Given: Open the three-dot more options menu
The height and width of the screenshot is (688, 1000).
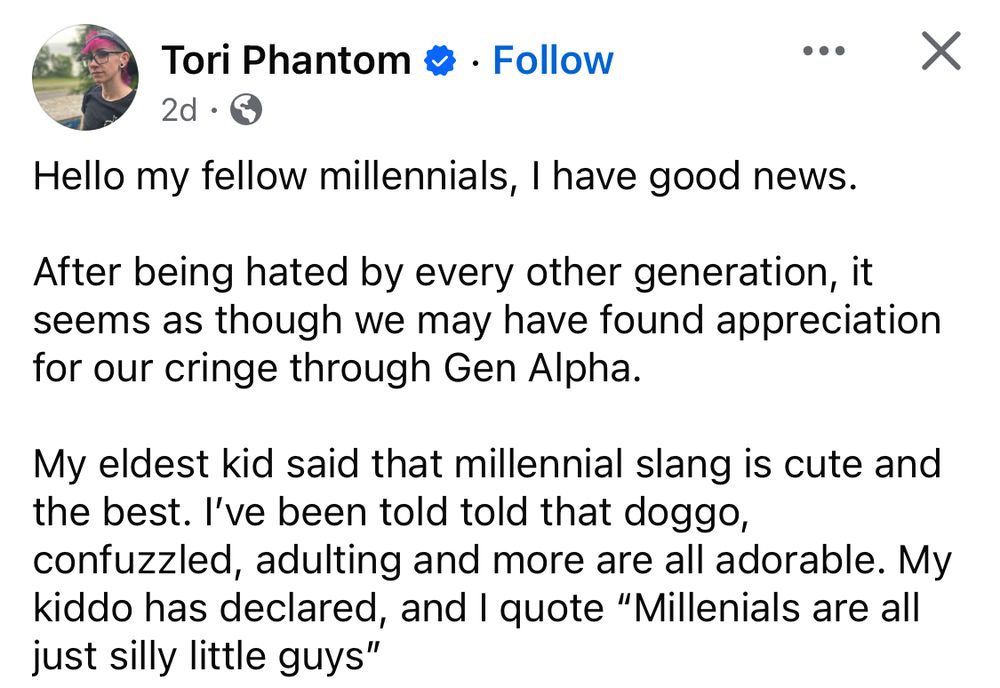Looking at the screenshot, I should pos(824,49).
